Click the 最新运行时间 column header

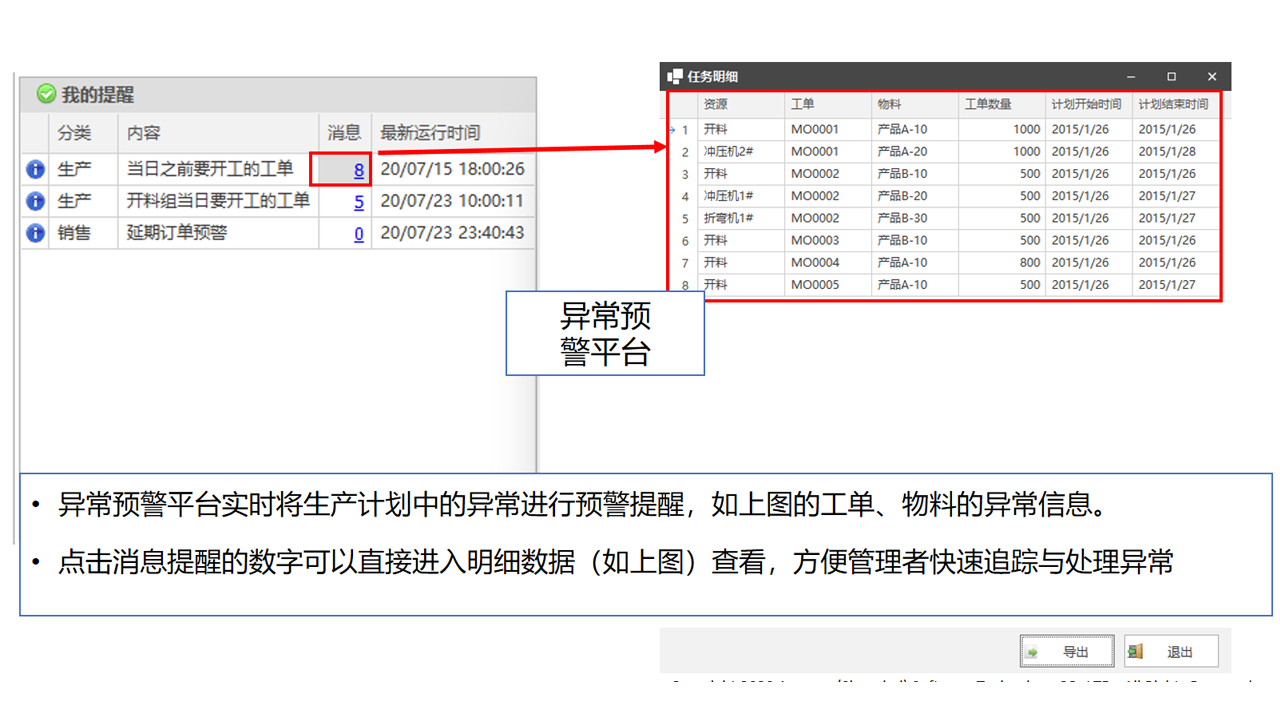(x=430, y=132)
